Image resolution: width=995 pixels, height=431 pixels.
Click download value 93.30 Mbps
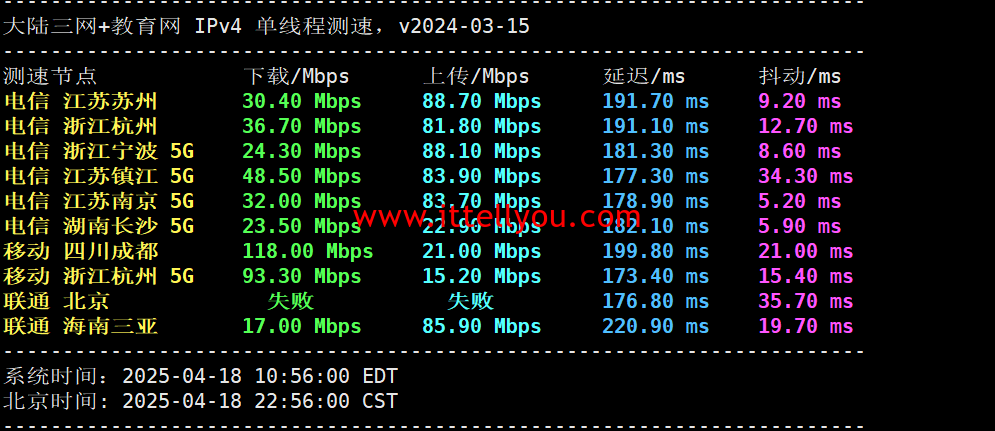point(302,276)
